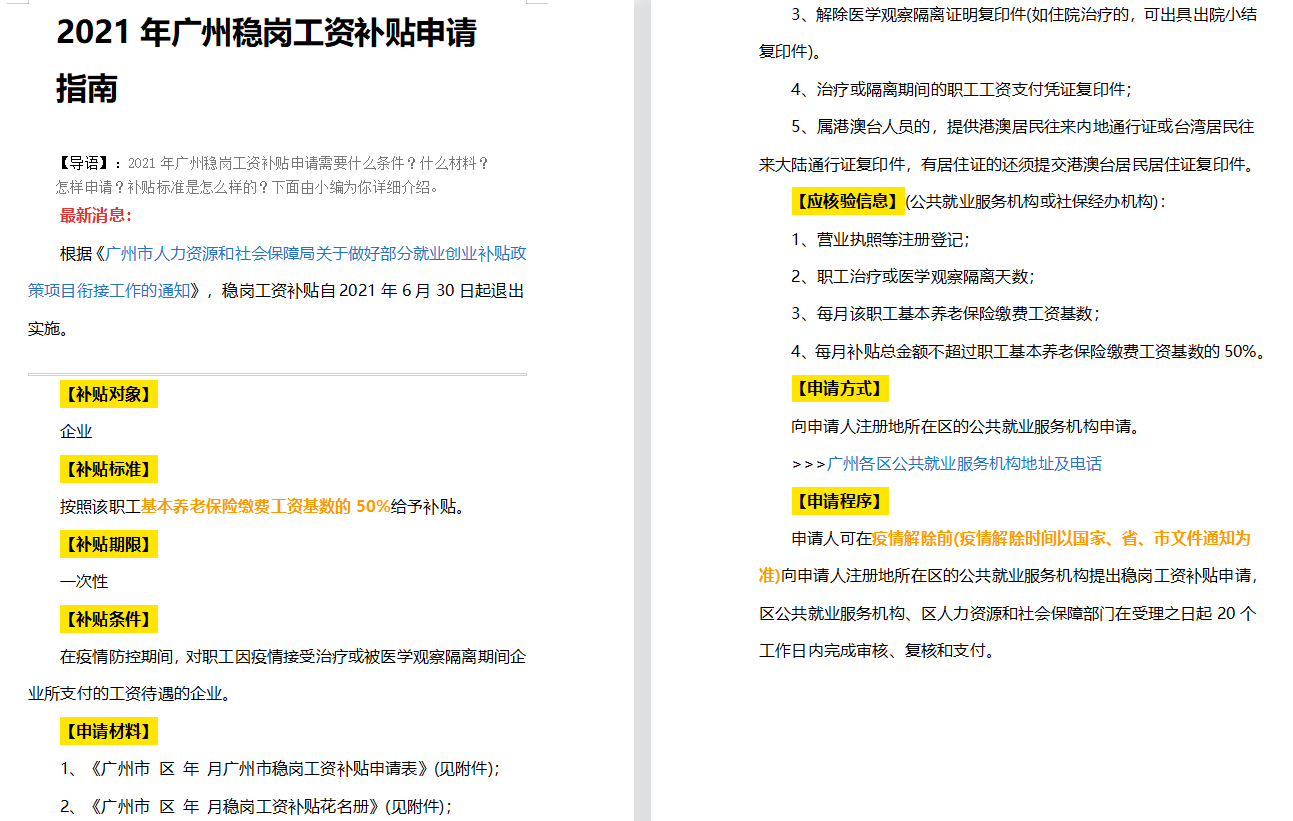This screenshot has width=1293, height=821.
Task: Click the red 最新消息 heading
Action: coord(96,215)
